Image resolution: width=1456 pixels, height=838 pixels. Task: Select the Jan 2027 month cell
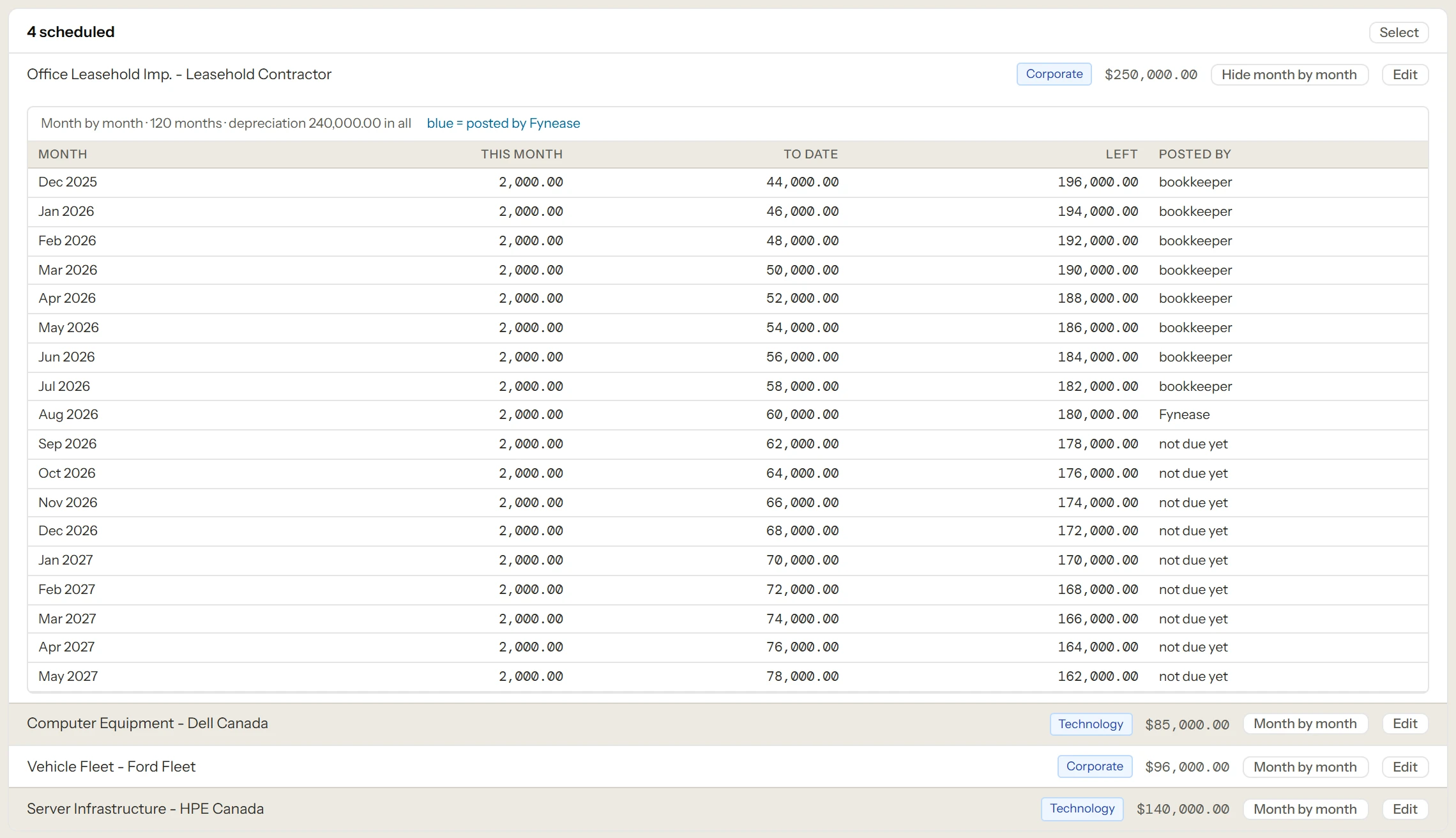[x=66, y=560]
